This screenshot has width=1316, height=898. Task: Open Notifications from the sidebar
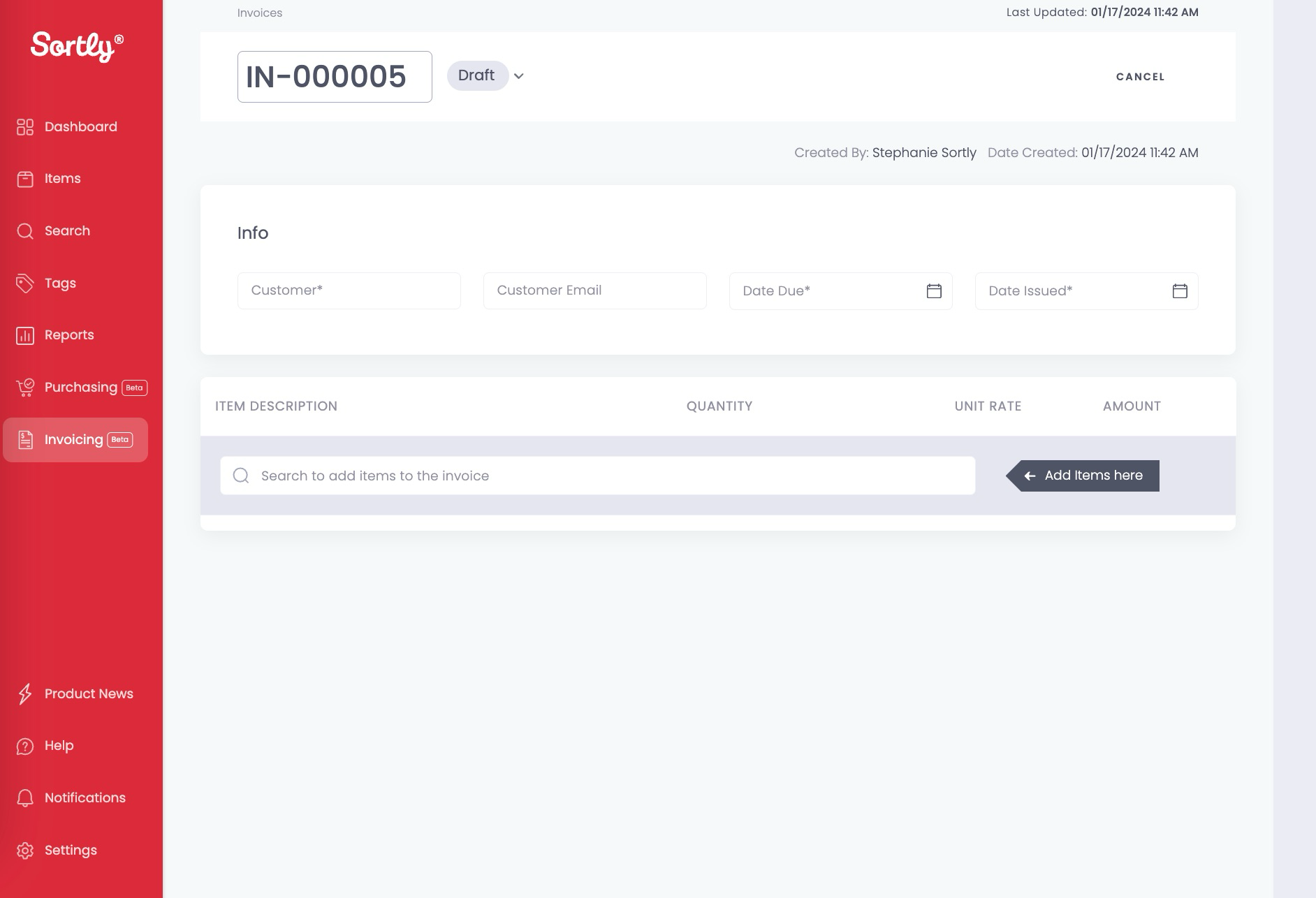(x=84, y=797)
